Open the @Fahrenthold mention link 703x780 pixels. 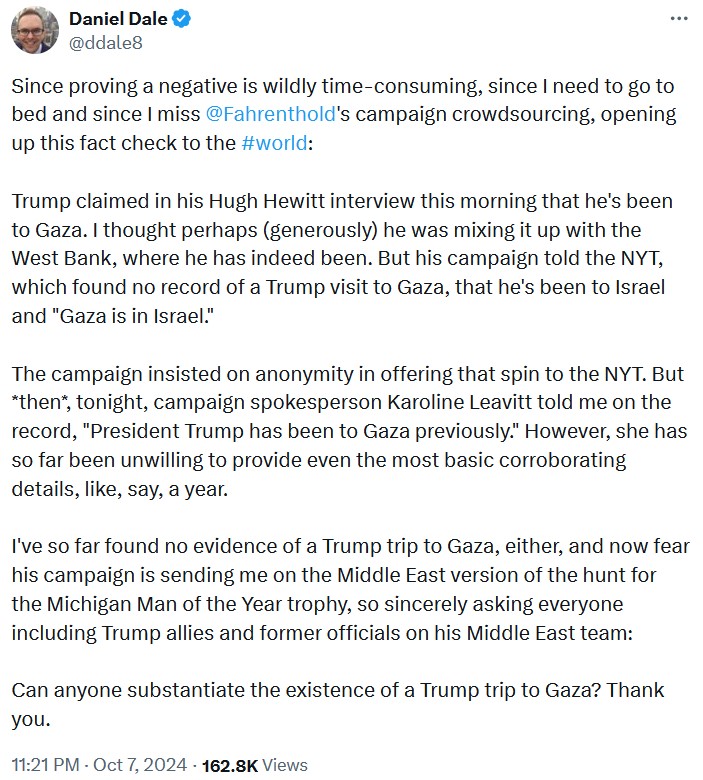pyautogui.click(x=270, y=114)
